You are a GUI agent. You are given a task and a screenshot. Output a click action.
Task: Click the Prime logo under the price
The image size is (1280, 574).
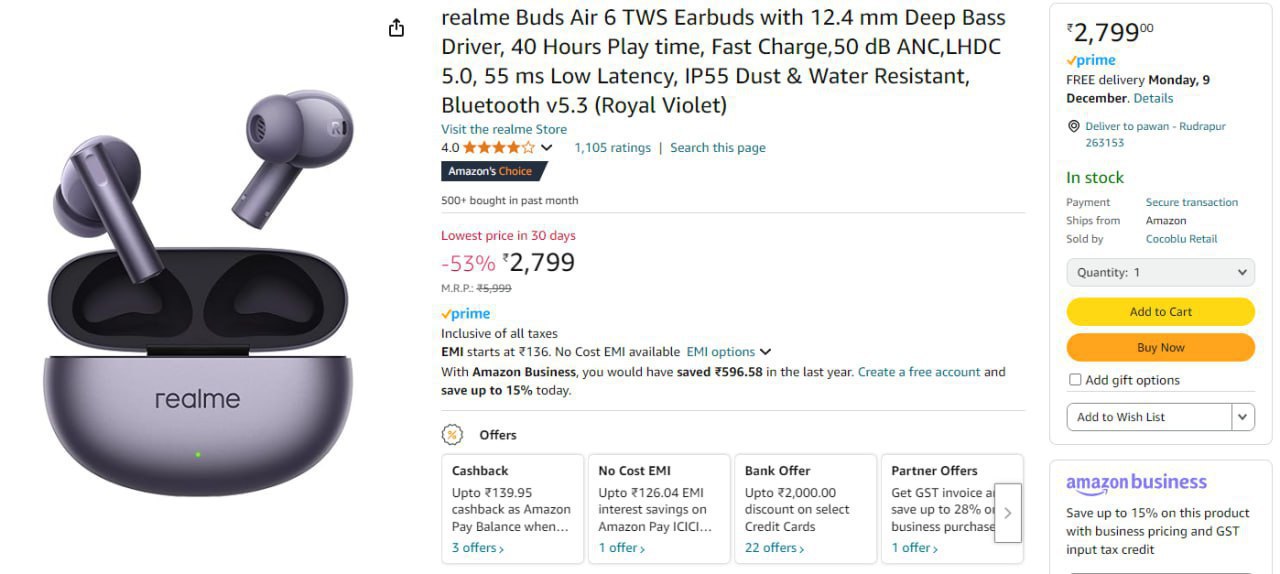[x=466, y=314]
